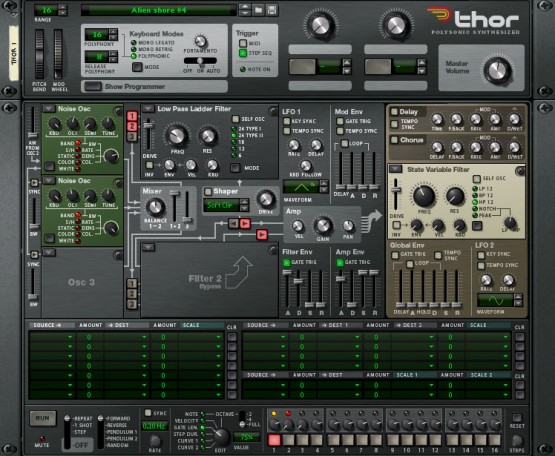Image resolution: width=555 pixels, height=456 pixels.
Task: Open Low Pass Ladder Filter type dropdown
Action: (149, 108)
